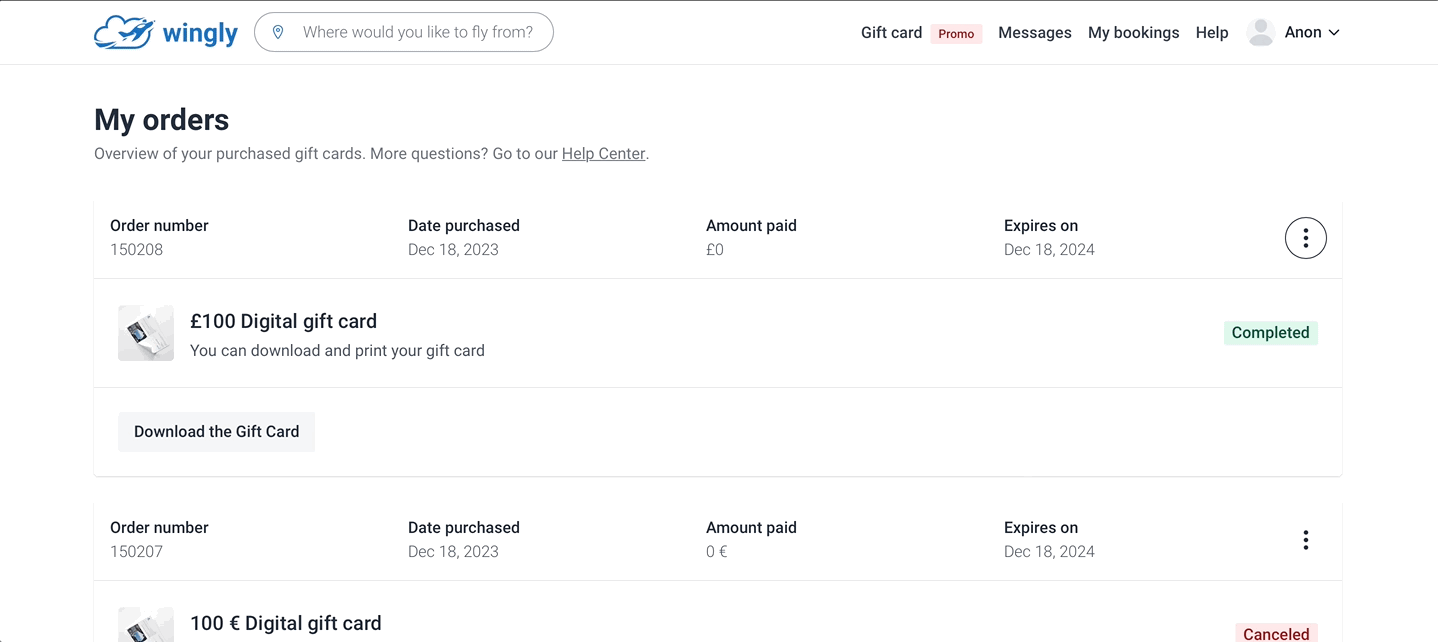Viewport: 1438px width, 642px height.
Task: Click the Completed status badge
Action: (1270, 333)
